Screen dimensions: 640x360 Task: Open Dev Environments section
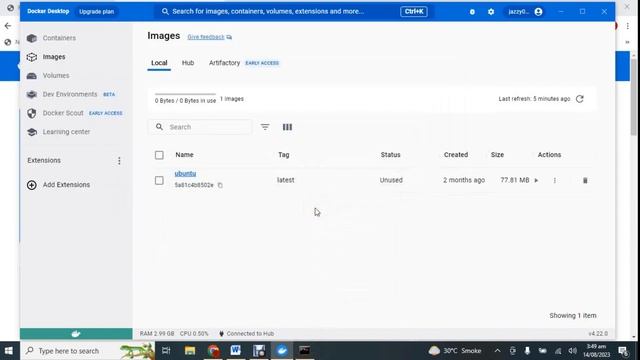pyautogui.click(x=71, y=94)
